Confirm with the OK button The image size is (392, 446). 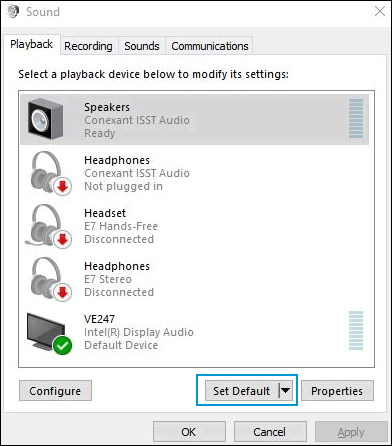tap(189, 432)
